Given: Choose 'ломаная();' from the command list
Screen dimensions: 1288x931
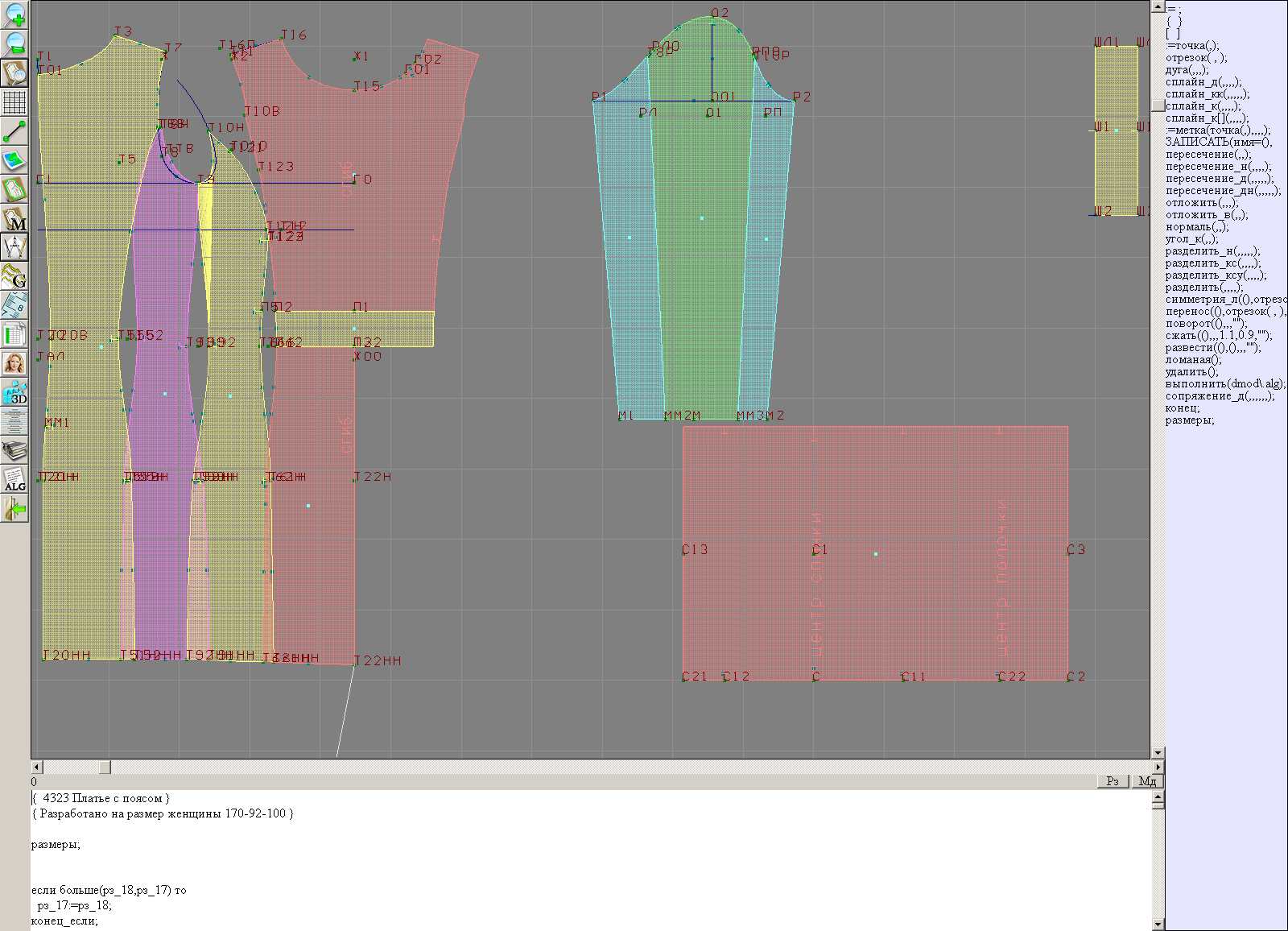Looking at the screenshot, I should 1193,360.
